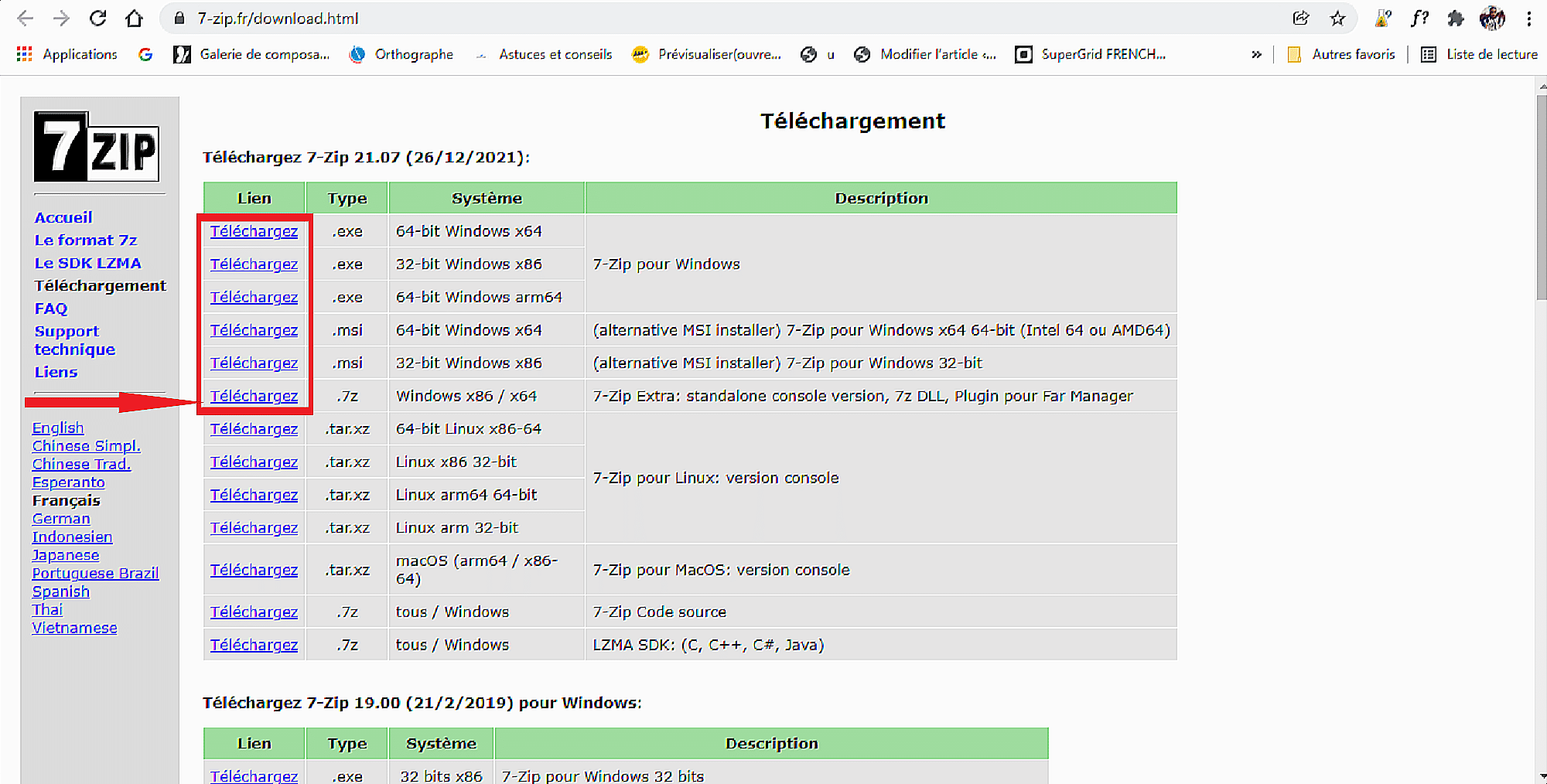The image size is (1547, 784).
Task: Switch language to Indonesien
Action: pos(72,537)
